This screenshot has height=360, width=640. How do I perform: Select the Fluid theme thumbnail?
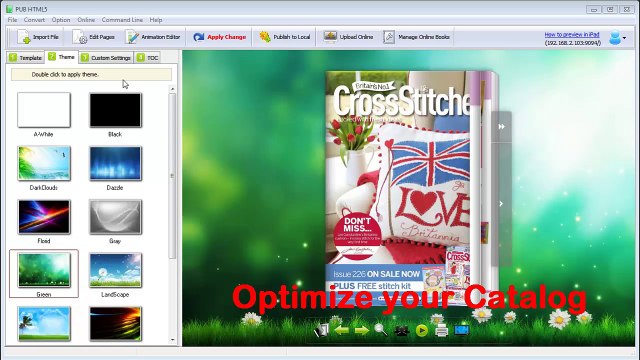[x=44, y=217]
